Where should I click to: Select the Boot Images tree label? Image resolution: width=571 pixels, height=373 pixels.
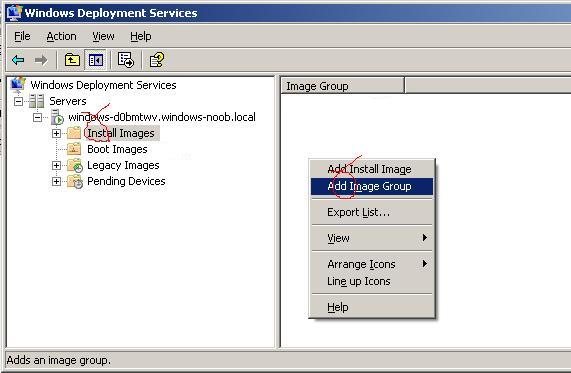click(117, 149)
